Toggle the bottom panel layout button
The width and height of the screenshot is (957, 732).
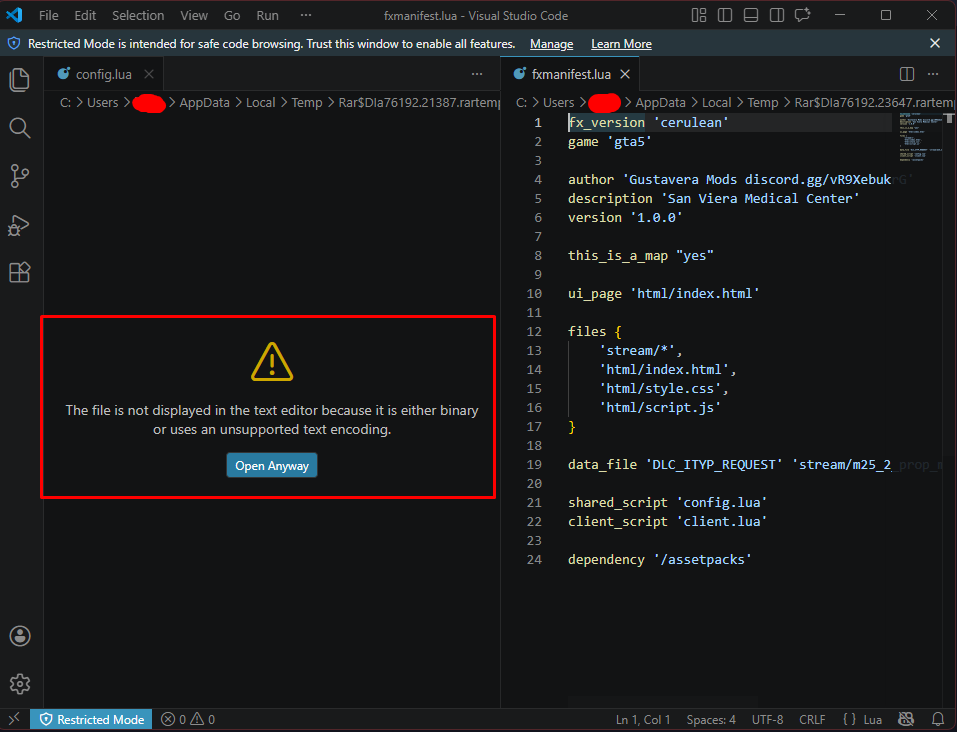click(751, 15)
